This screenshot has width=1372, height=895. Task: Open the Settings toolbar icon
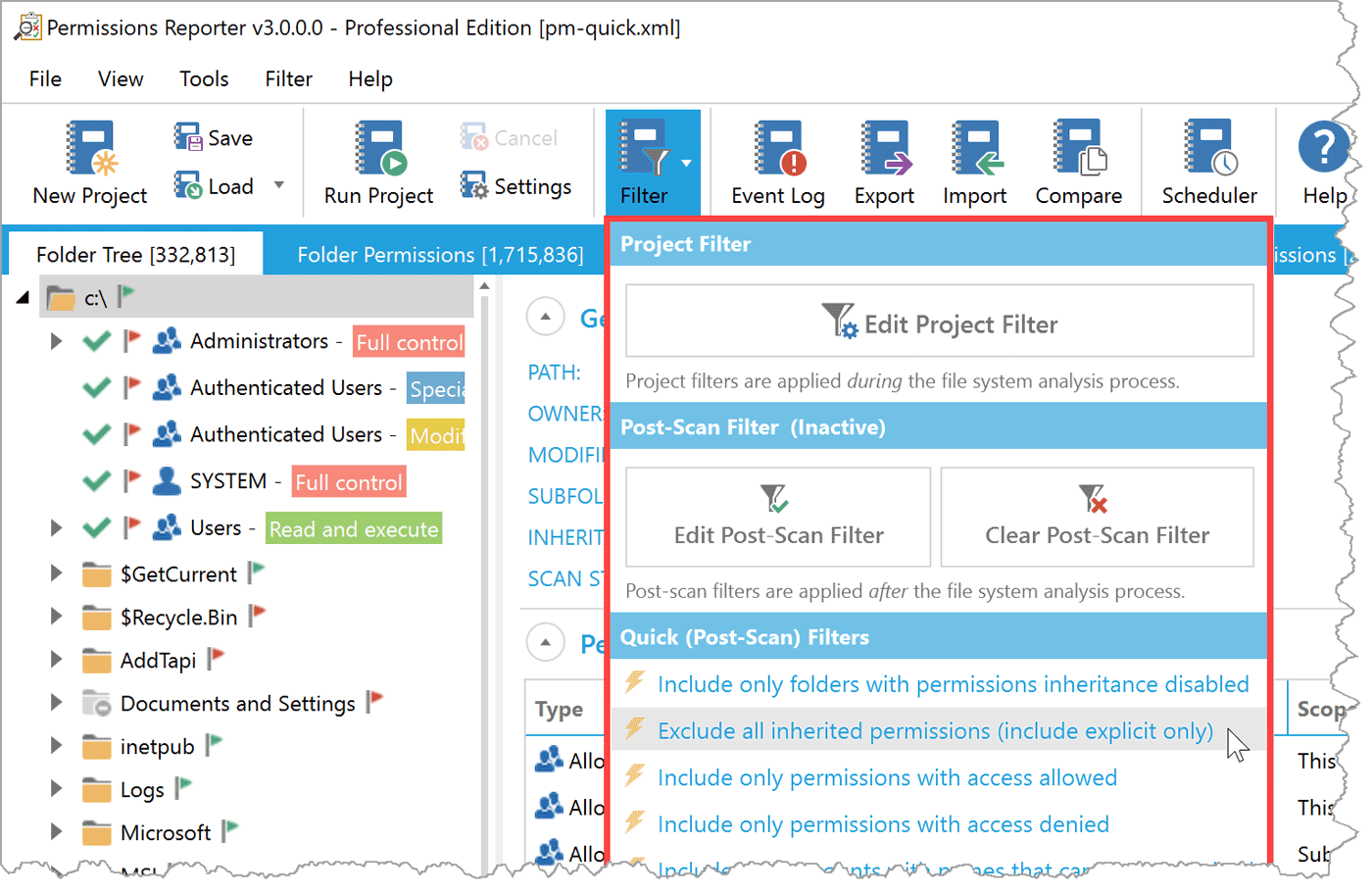click(474, 184)
